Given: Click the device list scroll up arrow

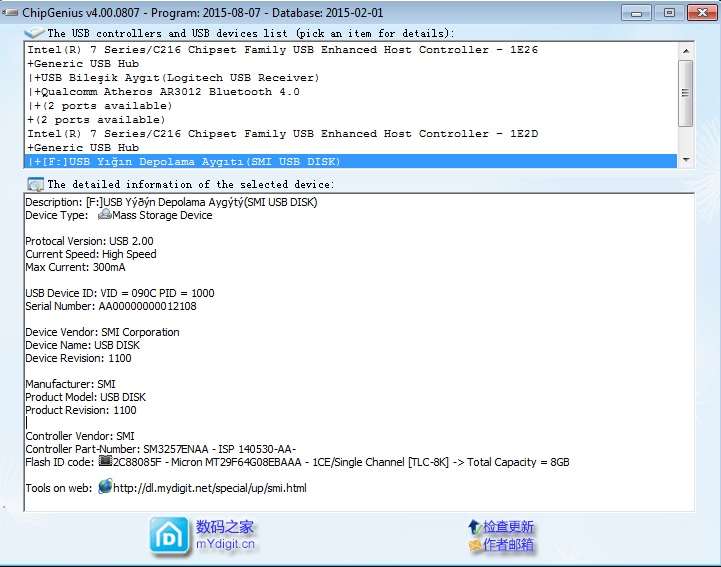Looking at the screenshot, I should point(686,51).
